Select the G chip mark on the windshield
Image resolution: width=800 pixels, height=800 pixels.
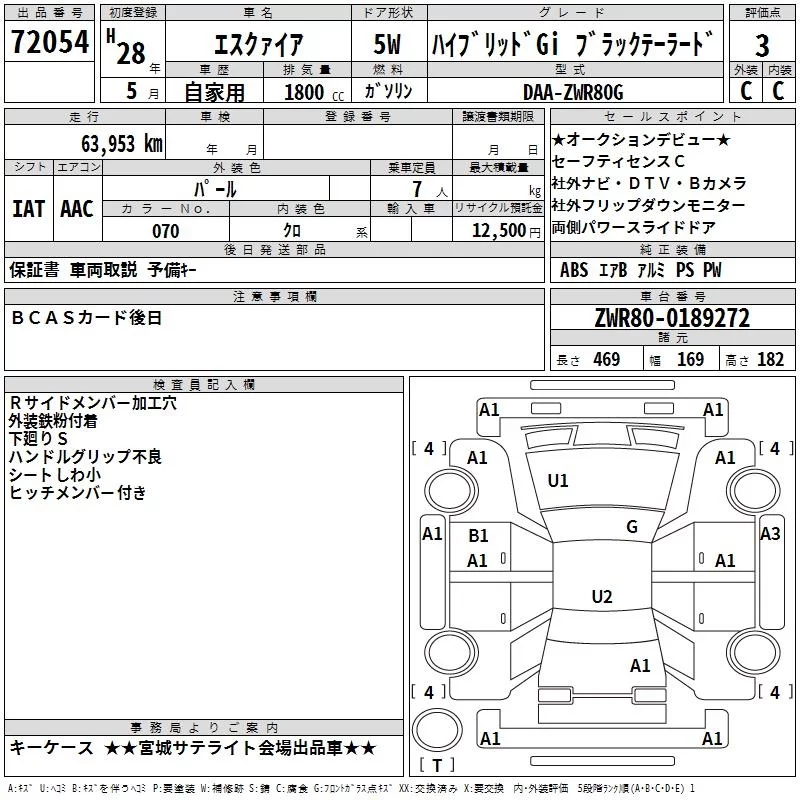[632, 527]
